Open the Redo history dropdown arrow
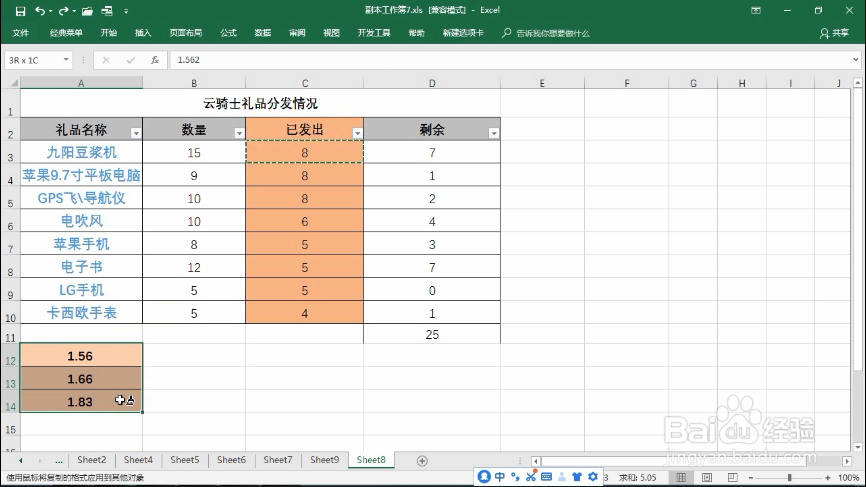Screen dimensions: 866x487 (x=74, y=12)
